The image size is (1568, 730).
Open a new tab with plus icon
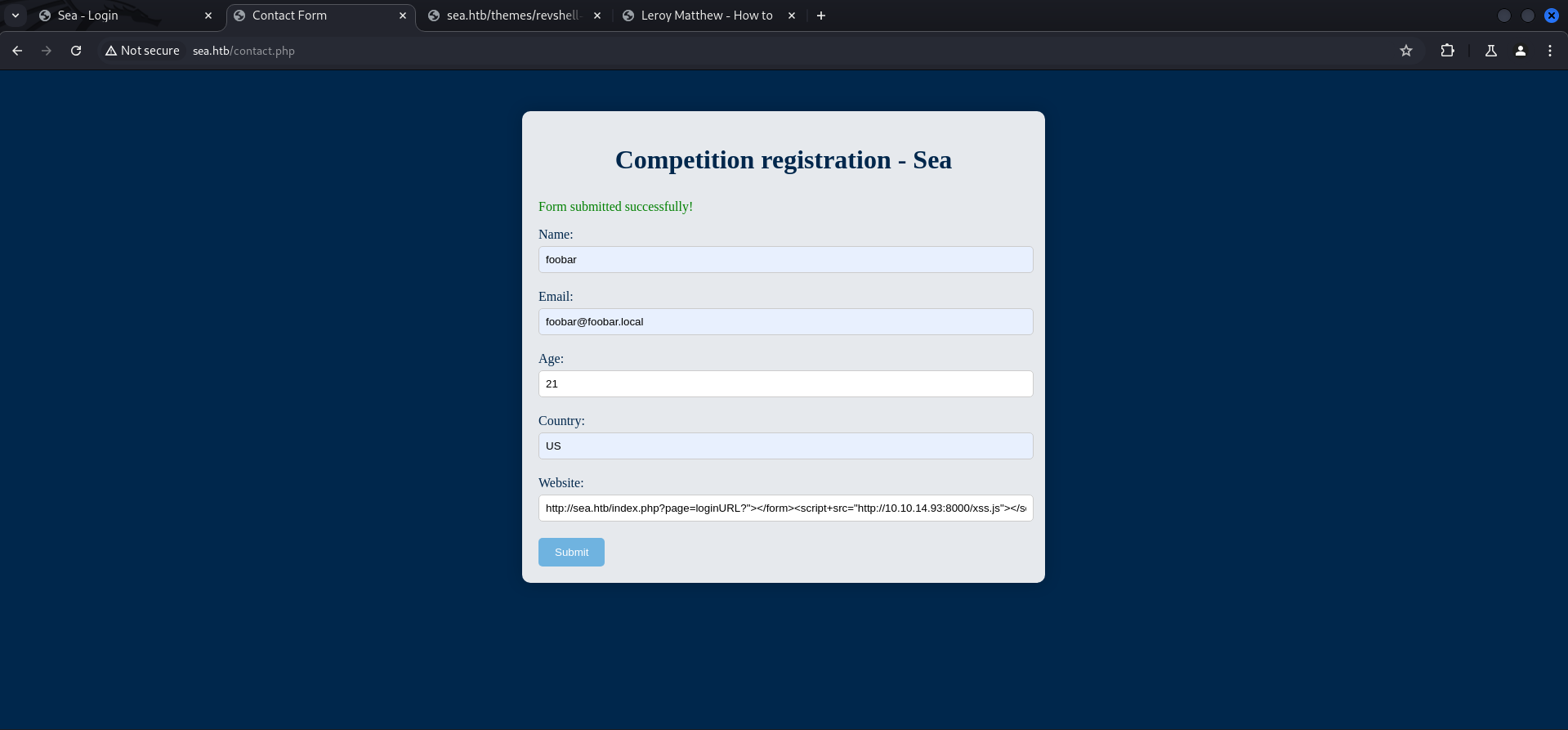pos(820,16)
